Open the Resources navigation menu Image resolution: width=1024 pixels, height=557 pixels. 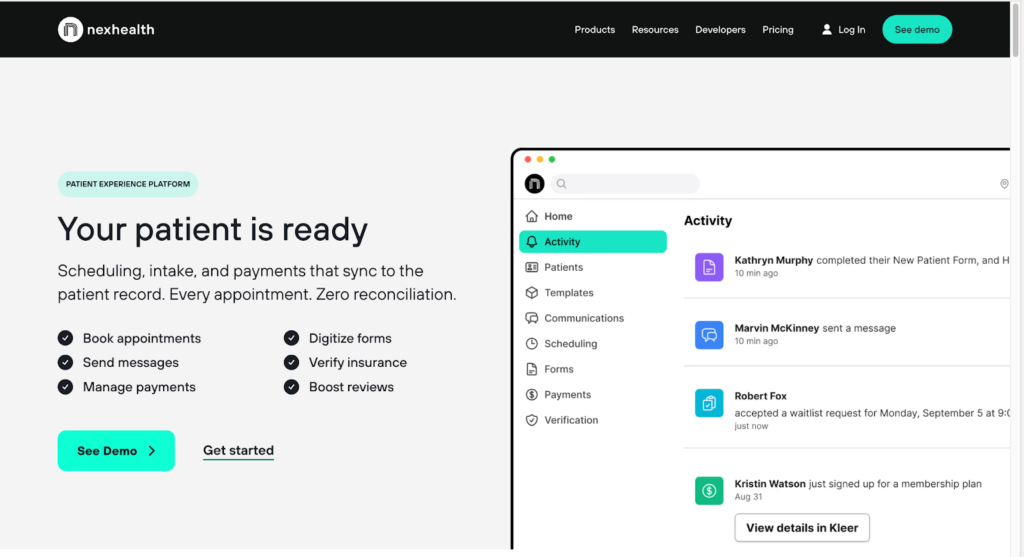click(655, 30)
